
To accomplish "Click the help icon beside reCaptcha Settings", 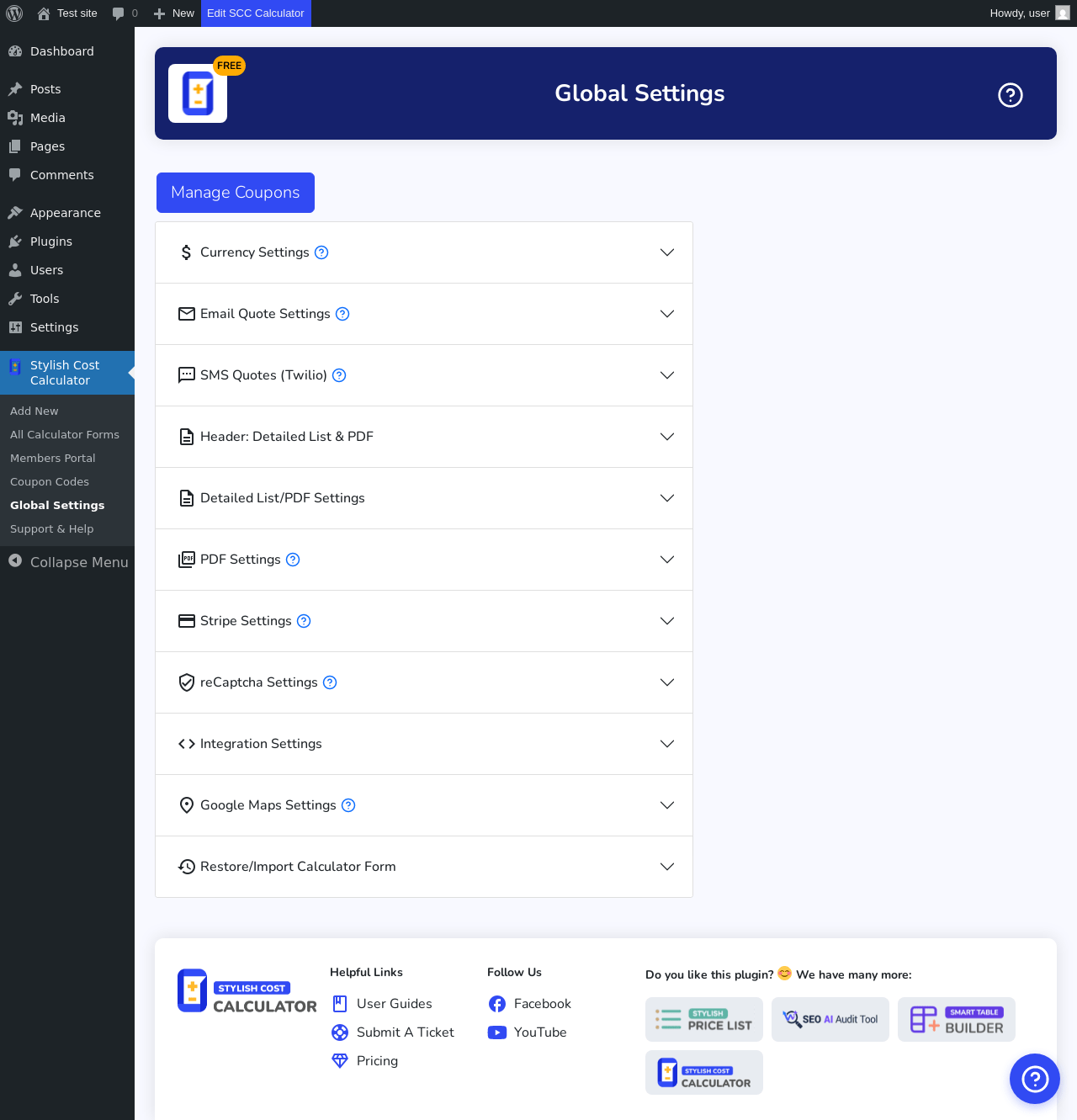I will 330,682.
